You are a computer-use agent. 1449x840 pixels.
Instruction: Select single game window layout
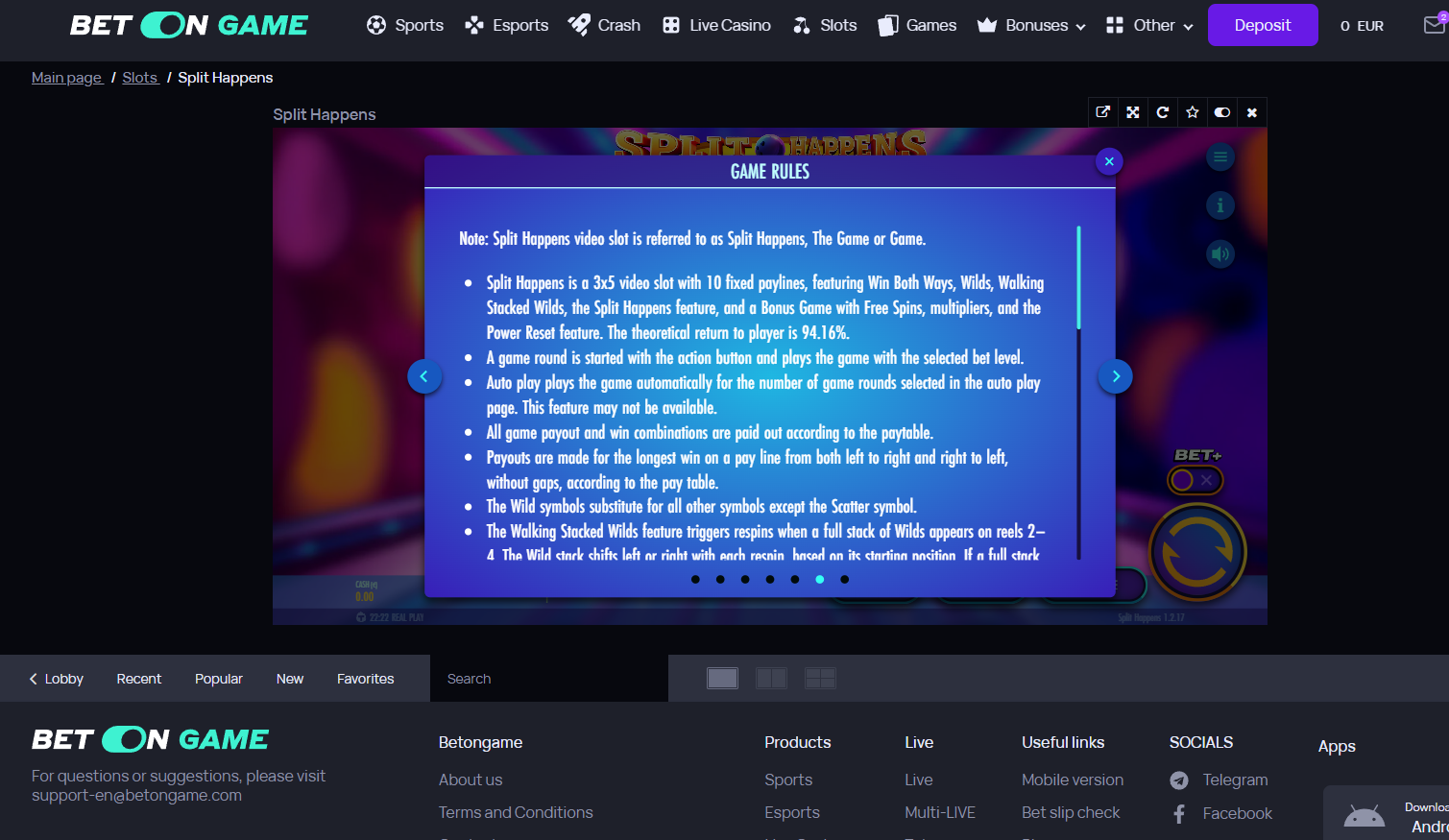coord(723,679)
